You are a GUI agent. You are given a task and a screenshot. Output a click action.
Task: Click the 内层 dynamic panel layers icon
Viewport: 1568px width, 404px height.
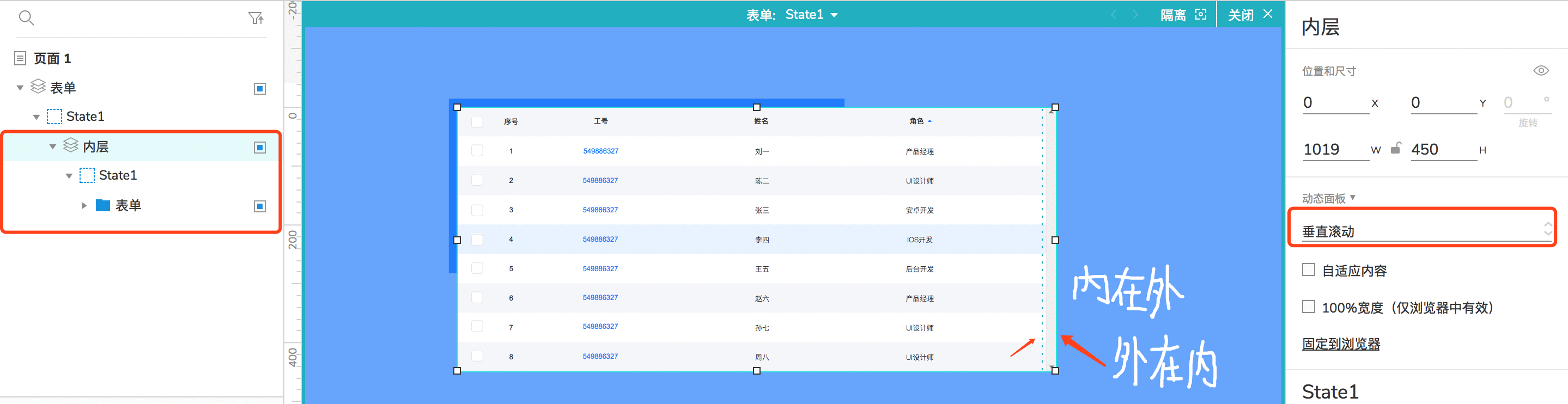[71, 145]
